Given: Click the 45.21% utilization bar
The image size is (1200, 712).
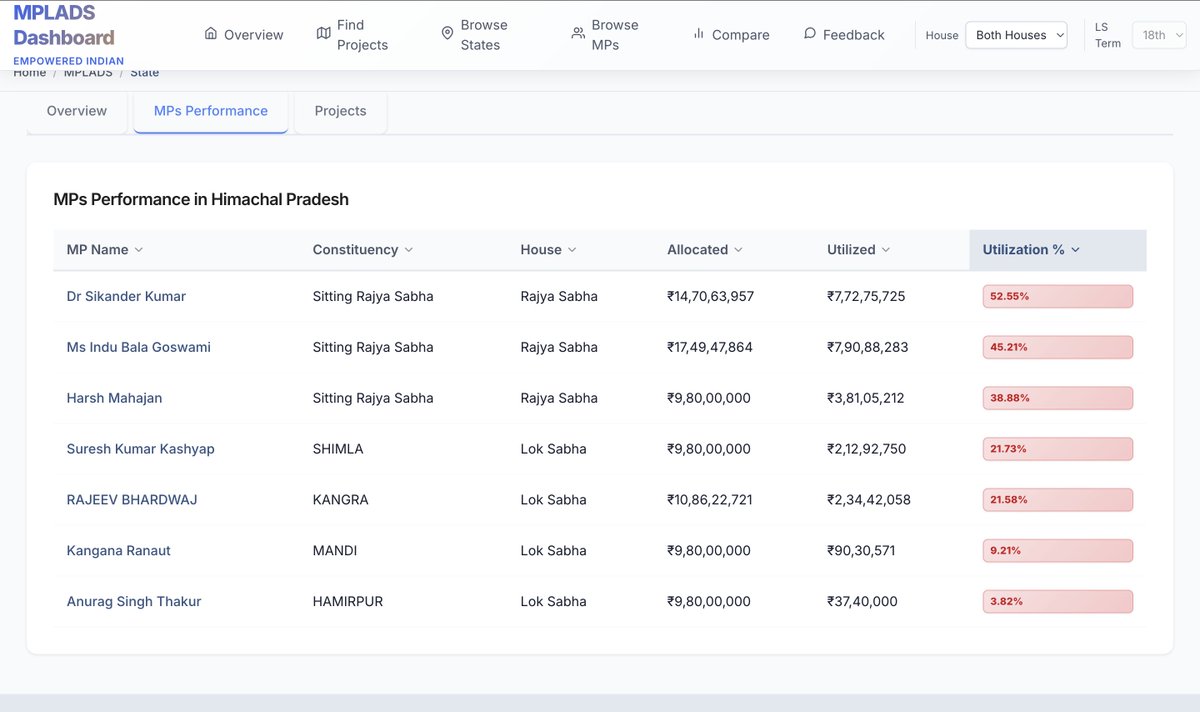Looking at the screenshot, I should tap(1058, 347).
